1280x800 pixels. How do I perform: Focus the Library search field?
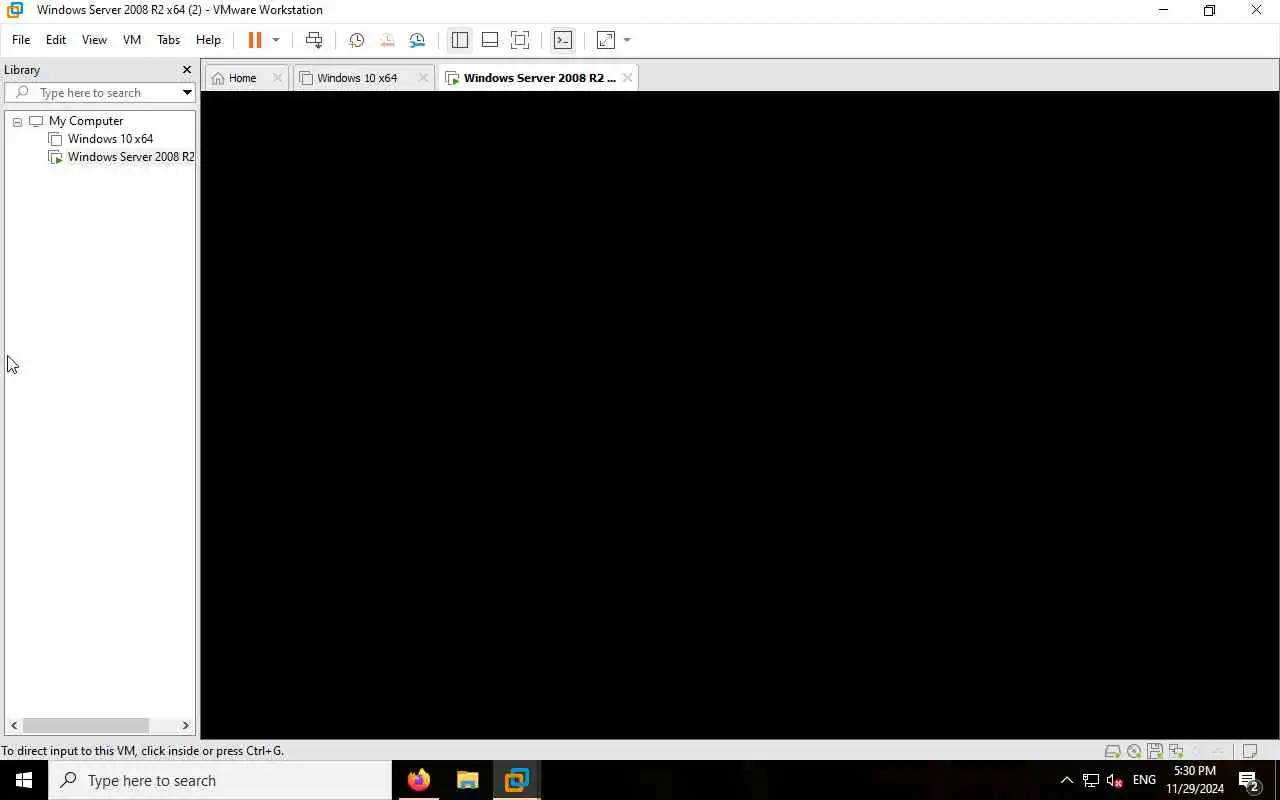point(100,93)
